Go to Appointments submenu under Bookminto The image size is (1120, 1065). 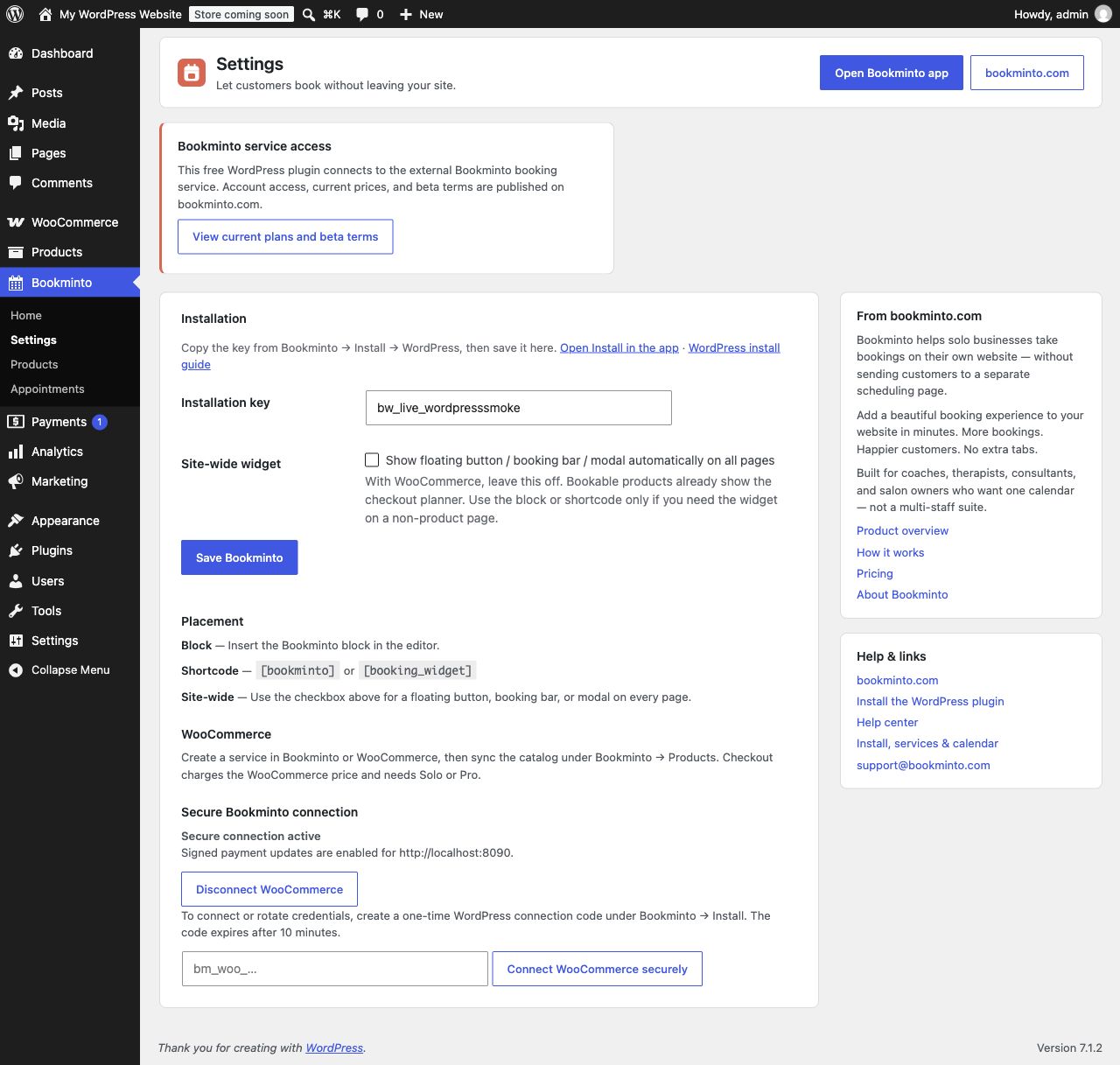47,389
